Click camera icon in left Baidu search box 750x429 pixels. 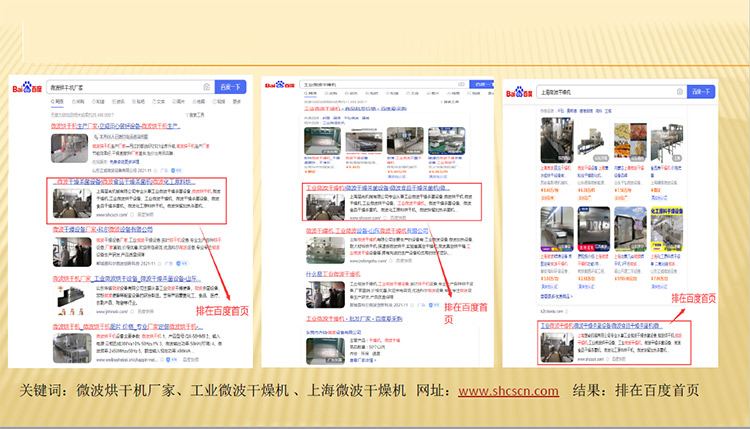pos(206,86)
